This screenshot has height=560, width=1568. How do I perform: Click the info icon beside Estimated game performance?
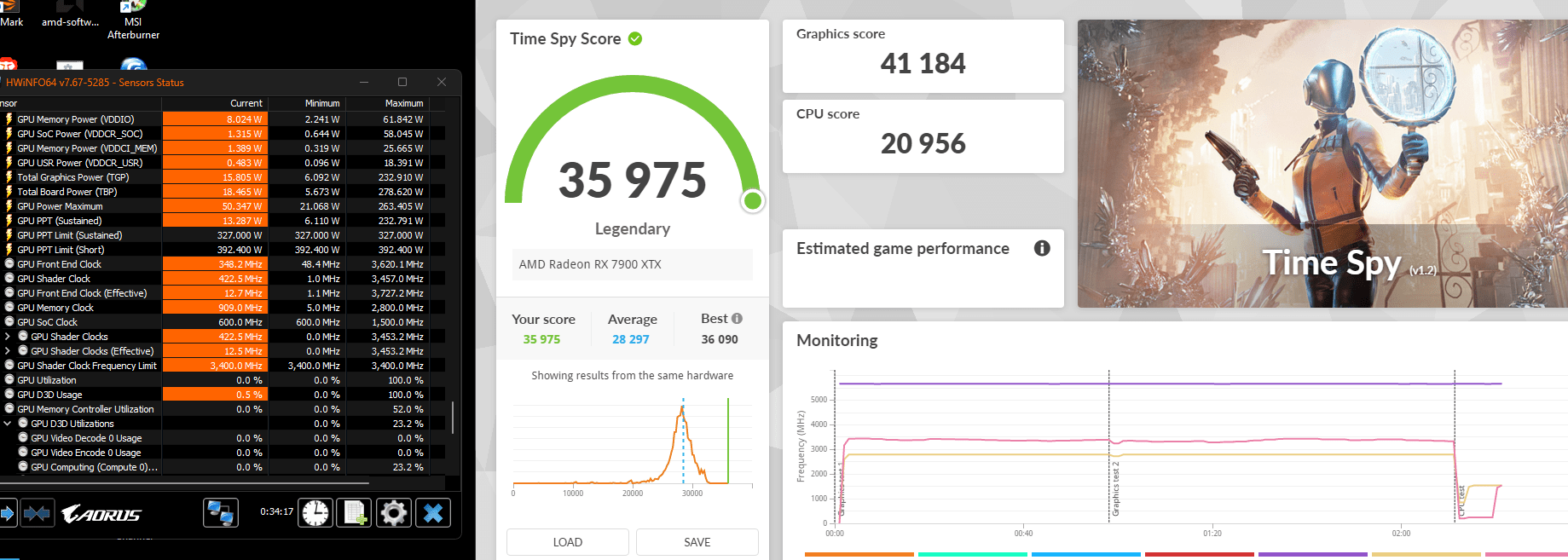[x=1042, y=248]
